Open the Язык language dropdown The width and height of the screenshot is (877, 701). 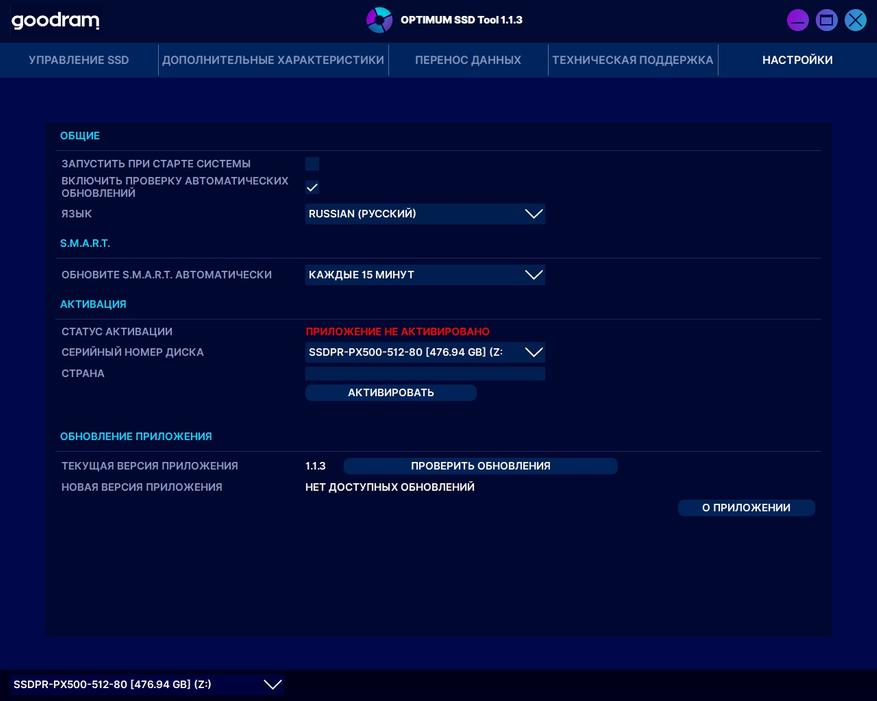point(425,214)
